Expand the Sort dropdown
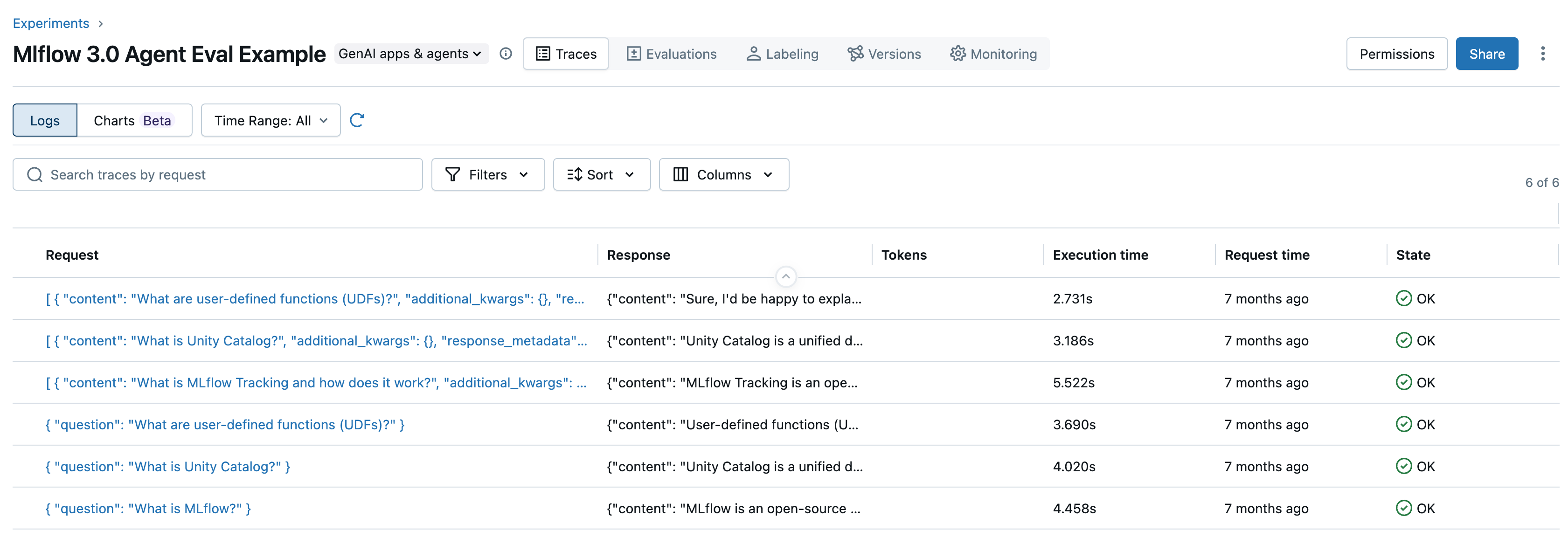 [601, 174]
